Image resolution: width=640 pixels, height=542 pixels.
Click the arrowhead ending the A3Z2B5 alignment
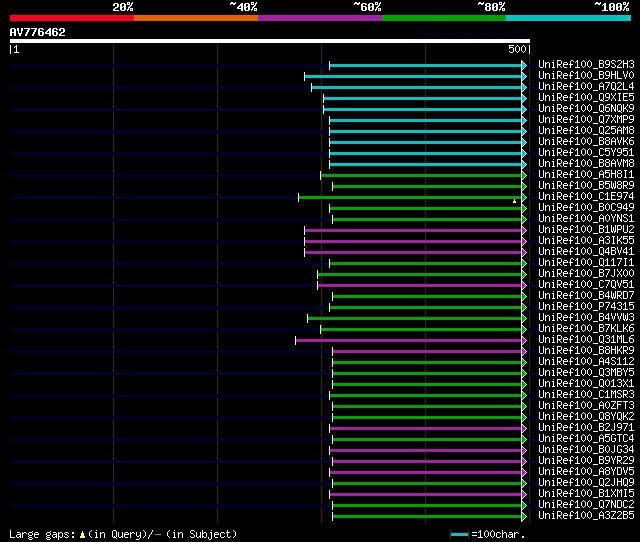(x=524, y=517)
